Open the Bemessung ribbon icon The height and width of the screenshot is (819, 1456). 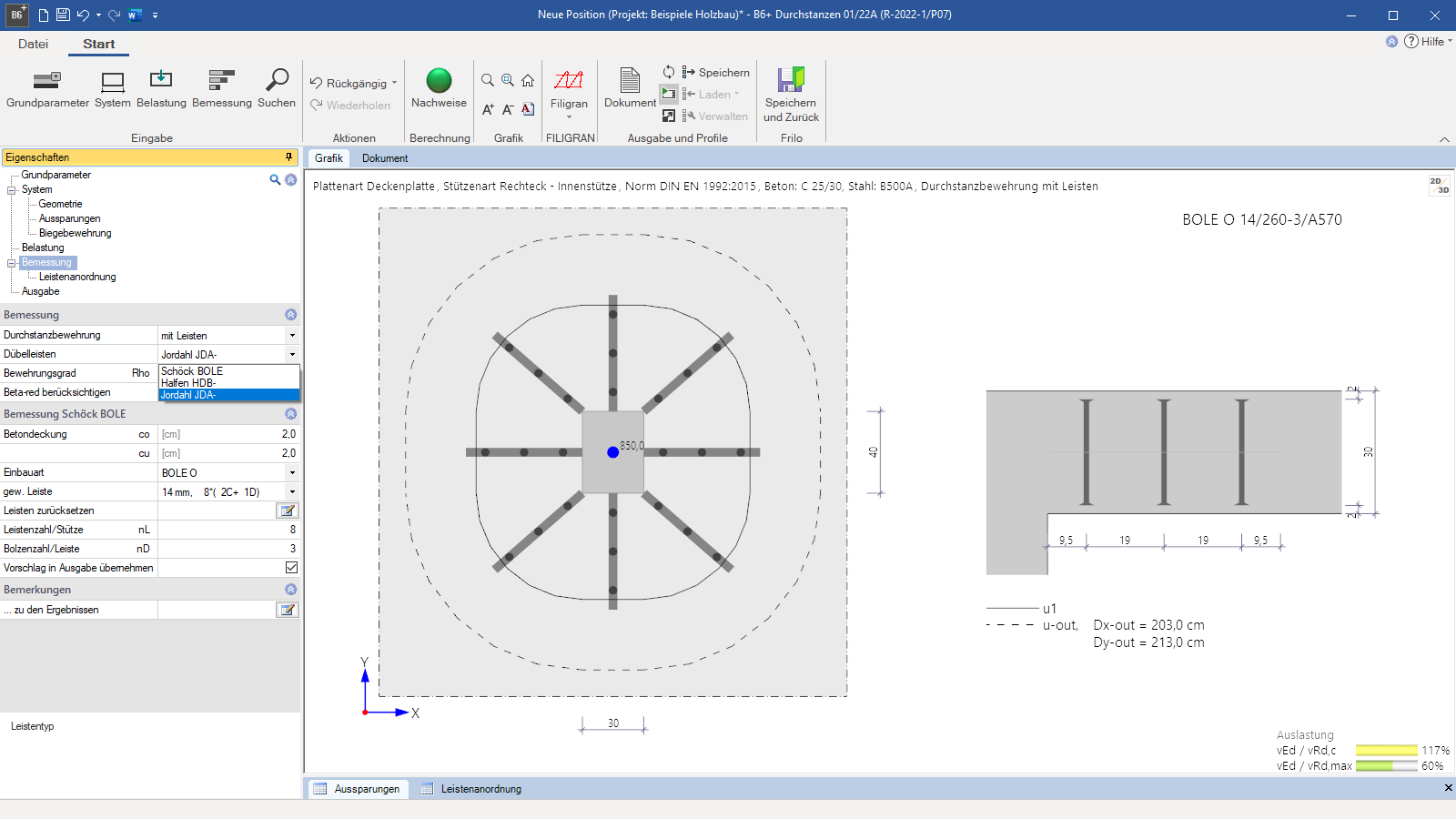click(x=222, y=89)
